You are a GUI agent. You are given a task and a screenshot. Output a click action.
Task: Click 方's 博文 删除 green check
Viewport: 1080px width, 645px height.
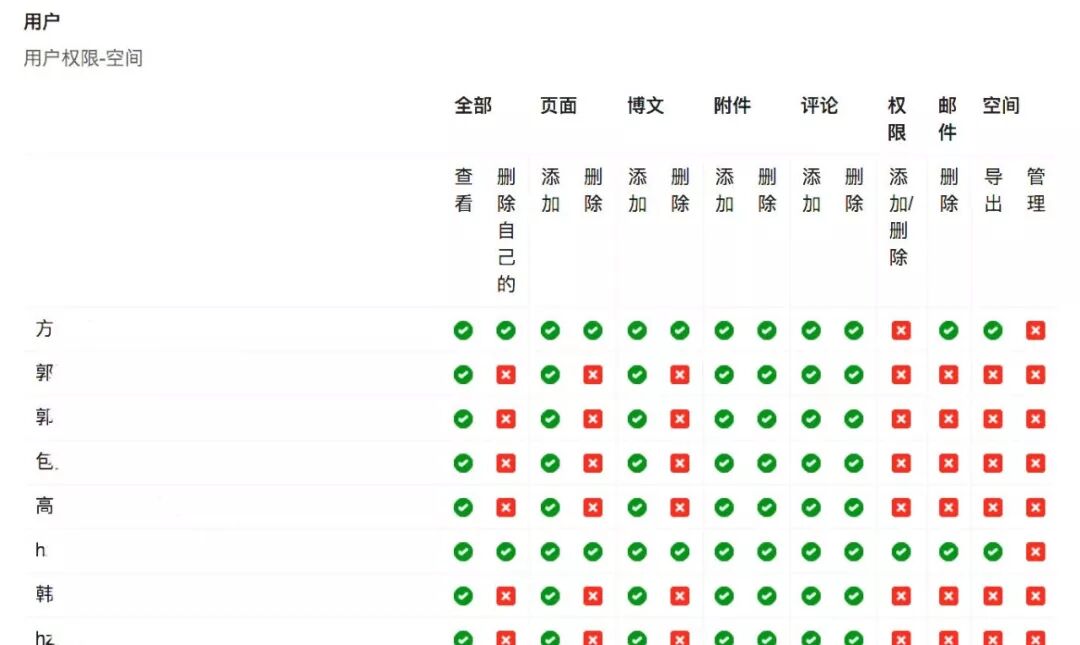point(680,330)
